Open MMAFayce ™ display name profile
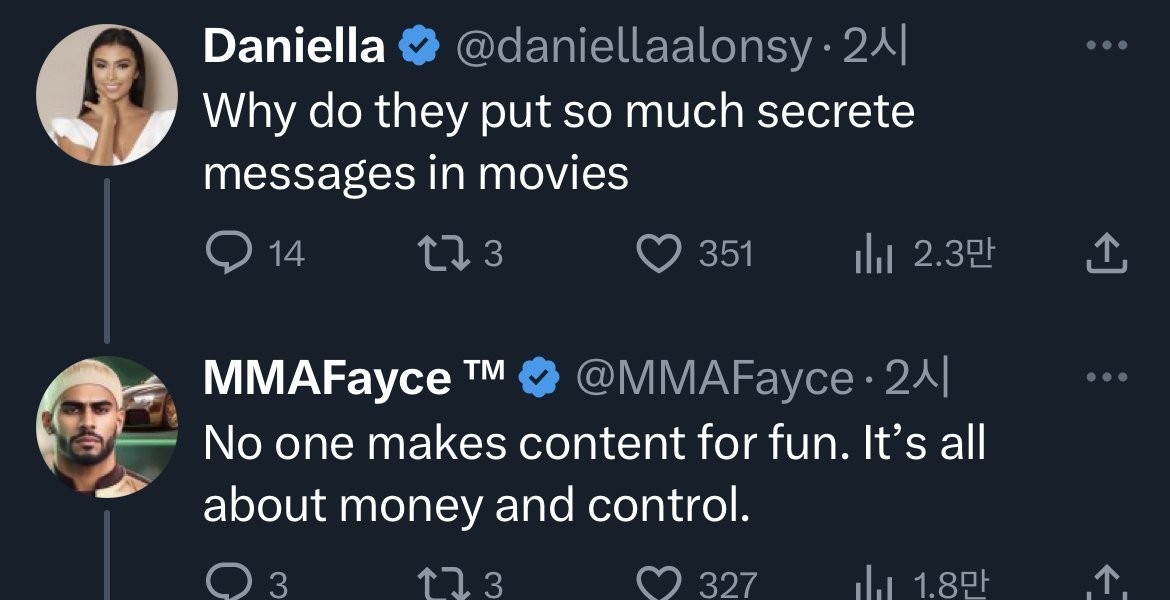 pyautogui.click(x=327, y=379)
